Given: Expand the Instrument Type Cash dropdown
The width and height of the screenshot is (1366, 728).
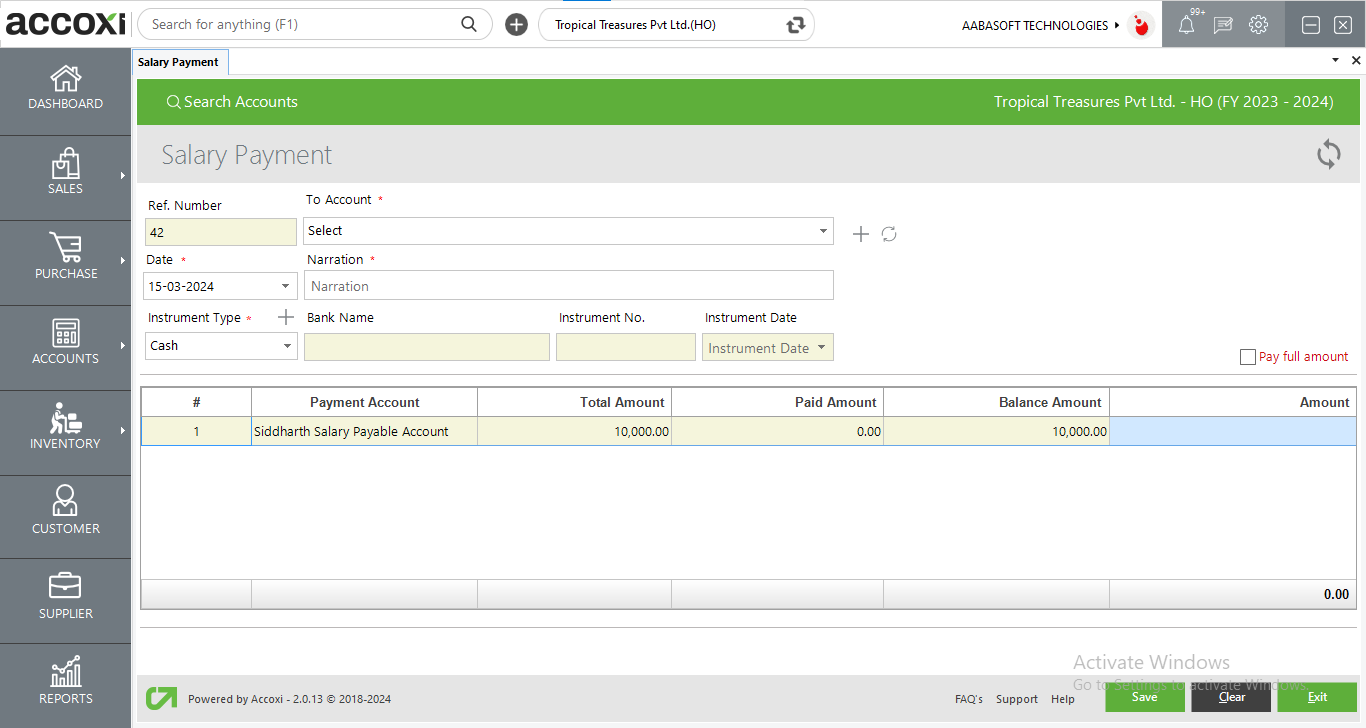Looking at the screenshot, I should 287,346.
